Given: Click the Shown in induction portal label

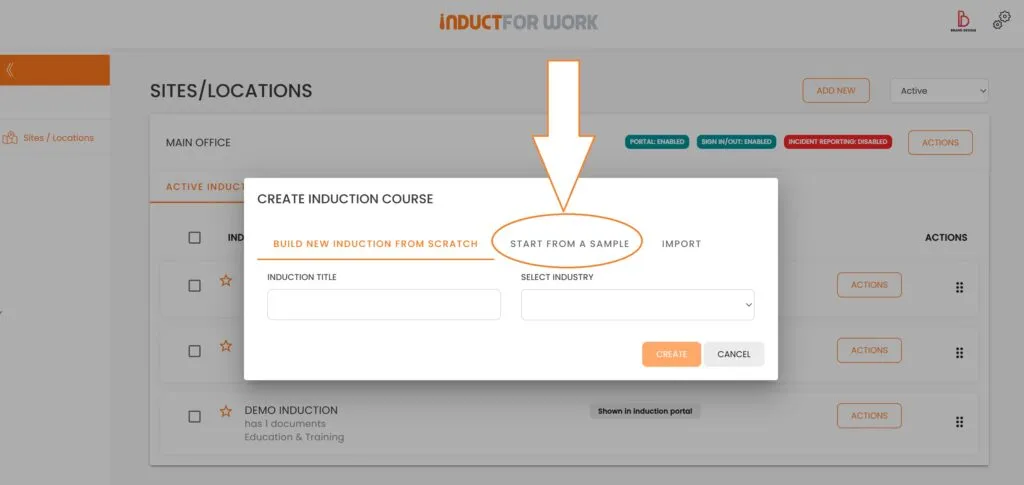Looking at the screenshot, I should tap(645, 412).
